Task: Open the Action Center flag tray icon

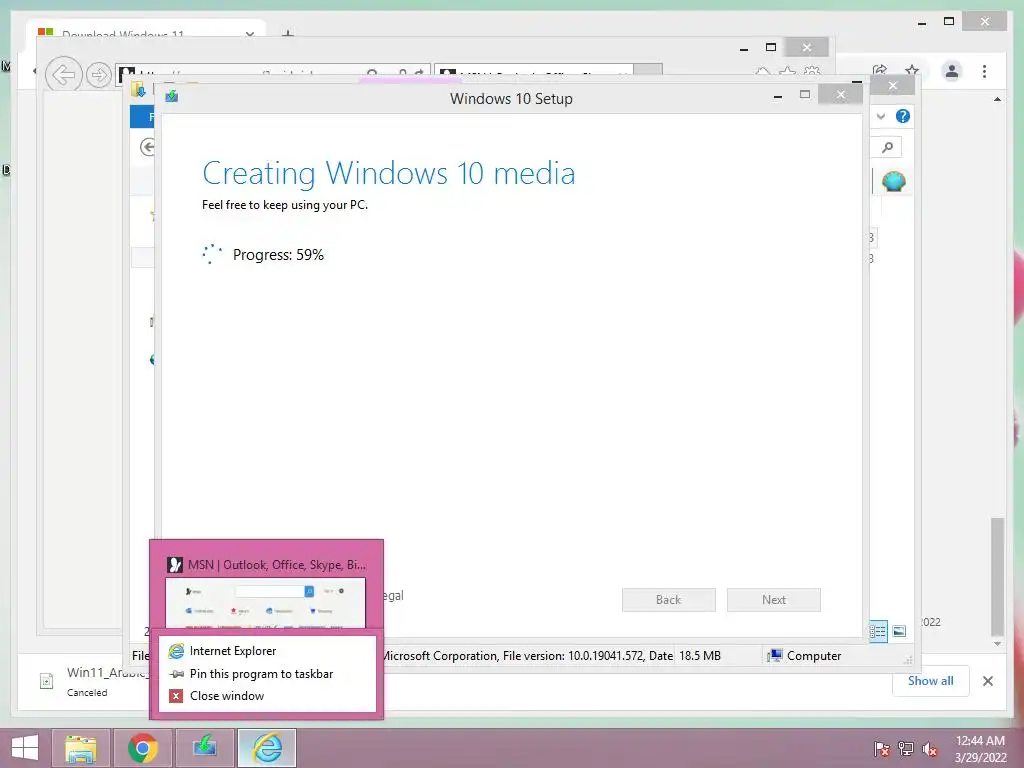Action: pyautogui.click(x=881, y=749)
